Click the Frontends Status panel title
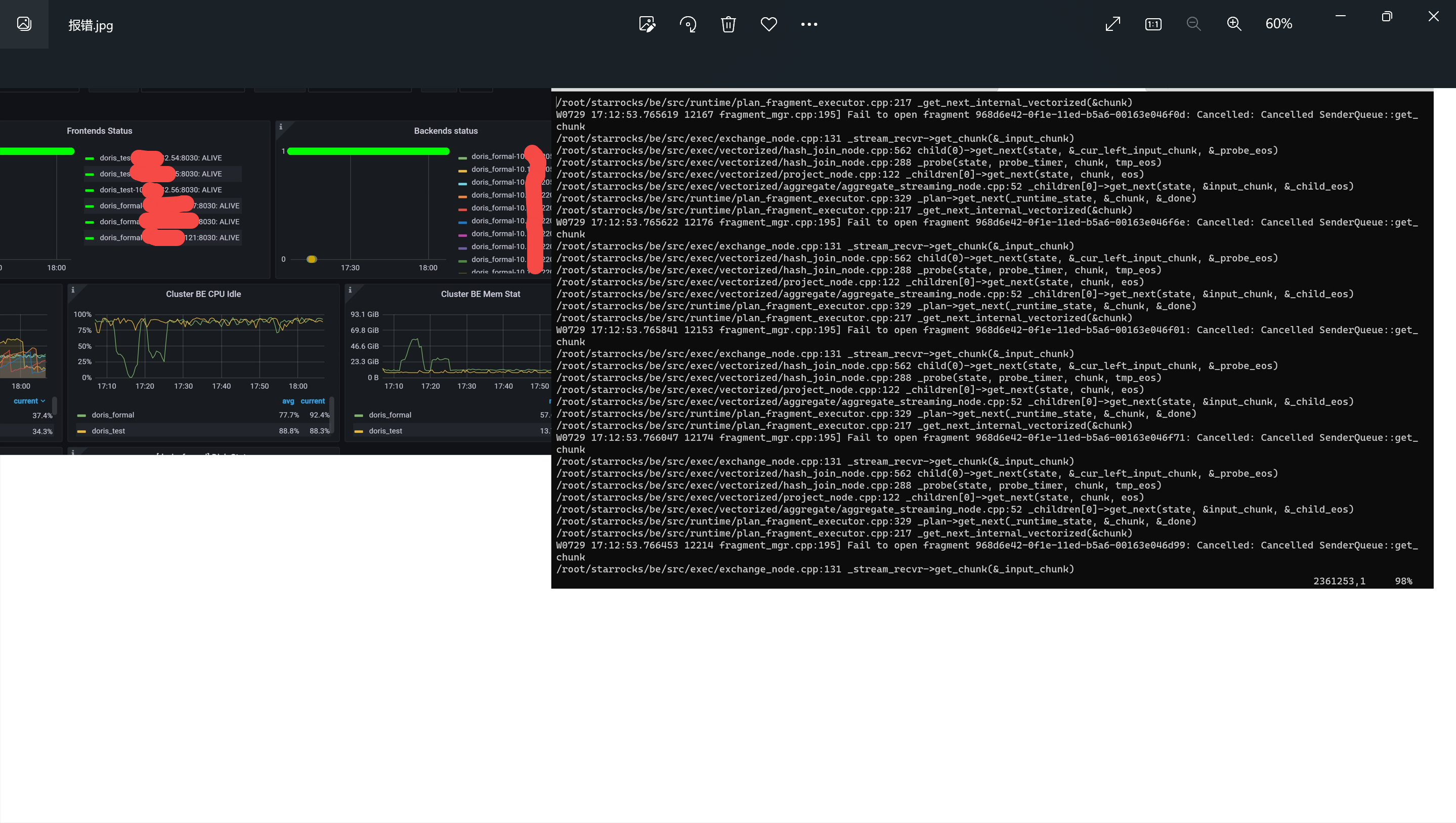Viewport: 1456px width, 823px height. pyautogui.click(x=100, y=131)
